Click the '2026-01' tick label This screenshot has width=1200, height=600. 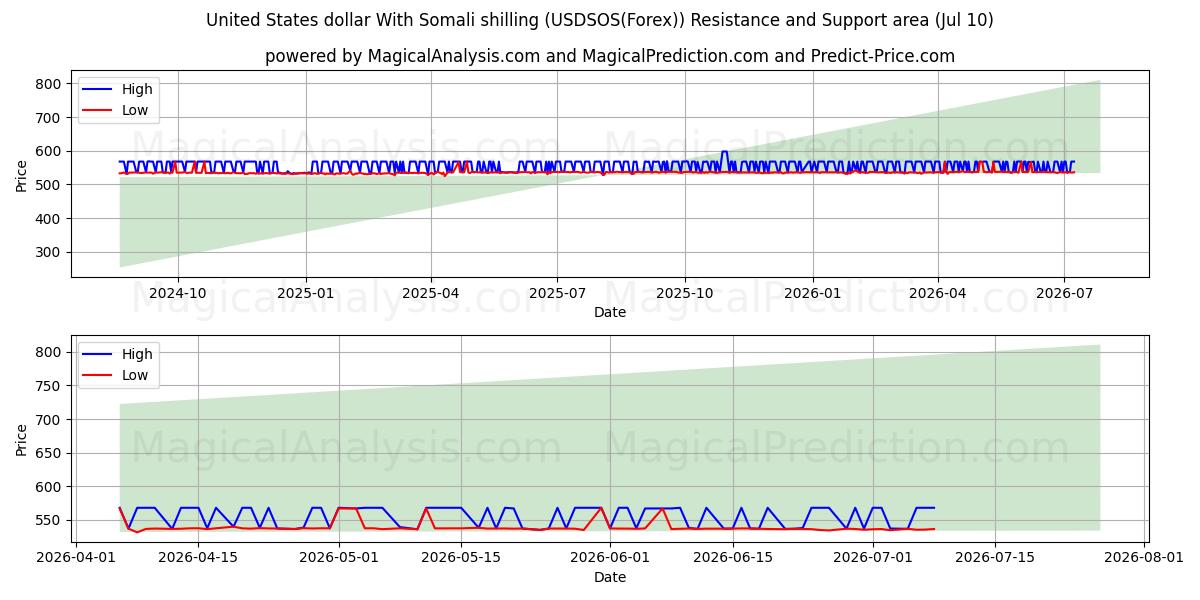[x=812, y=294]
